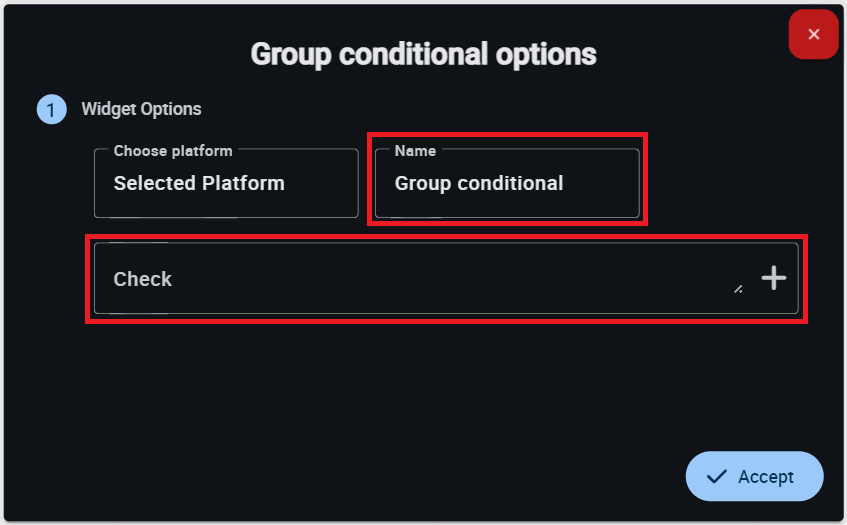This screenshot has width=847, height=525.
Task: Click the plus icon beside Check field
Action: (774, 279)
